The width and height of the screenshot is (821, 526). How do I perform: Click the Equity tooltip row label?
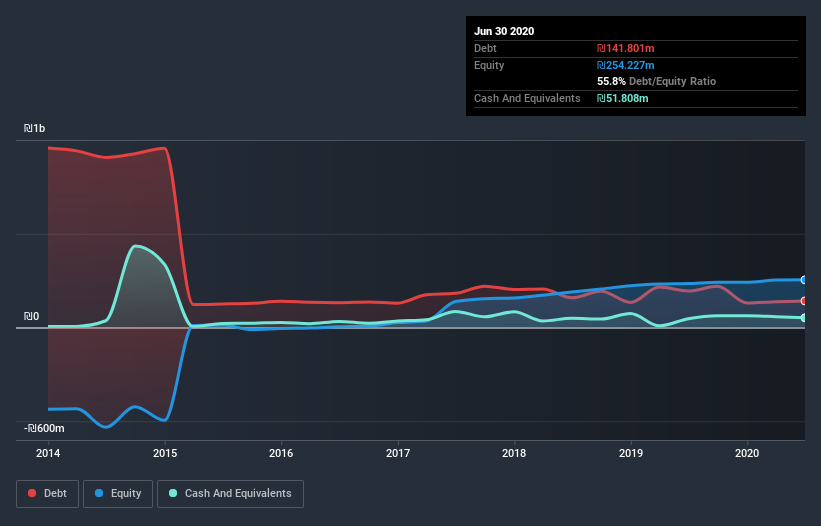(x=489, y=65)
